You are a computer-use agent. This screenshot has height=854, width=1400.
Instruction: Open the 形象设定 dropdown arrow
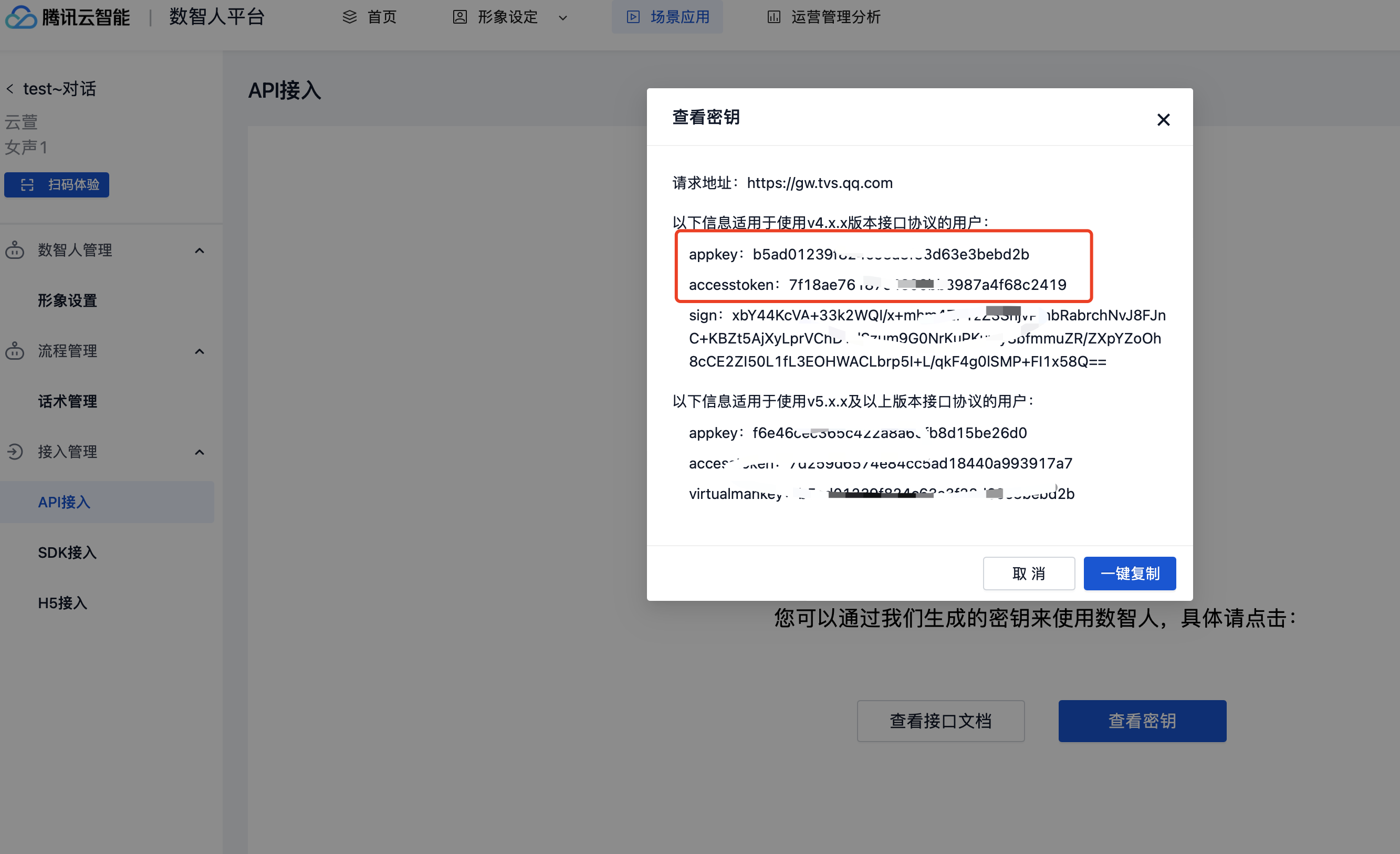[x=562, y=18]
